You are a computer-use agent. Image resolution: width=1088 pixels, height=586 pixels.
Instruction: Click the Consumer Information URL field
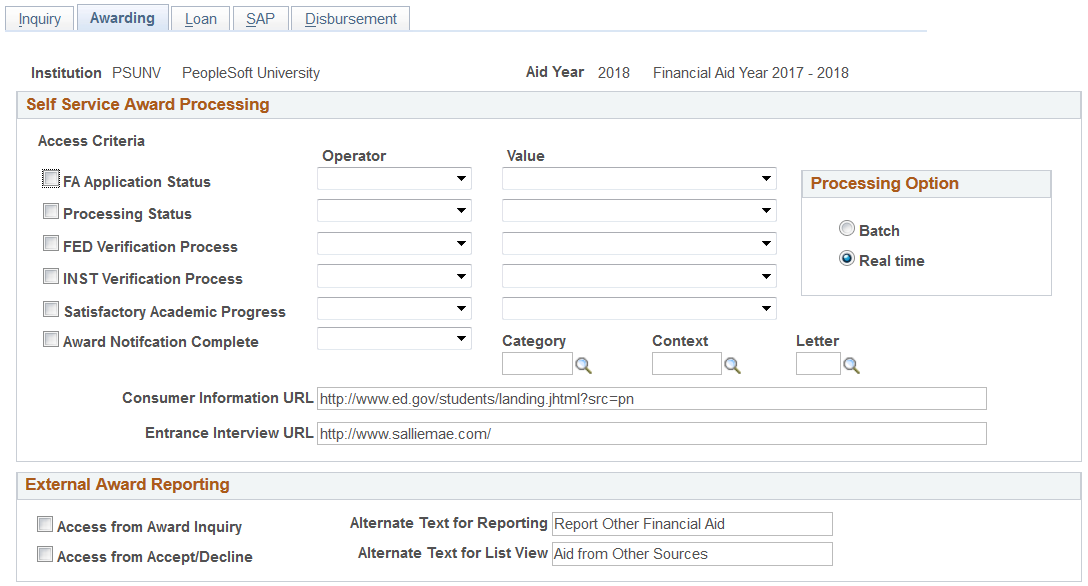point(651,400)
